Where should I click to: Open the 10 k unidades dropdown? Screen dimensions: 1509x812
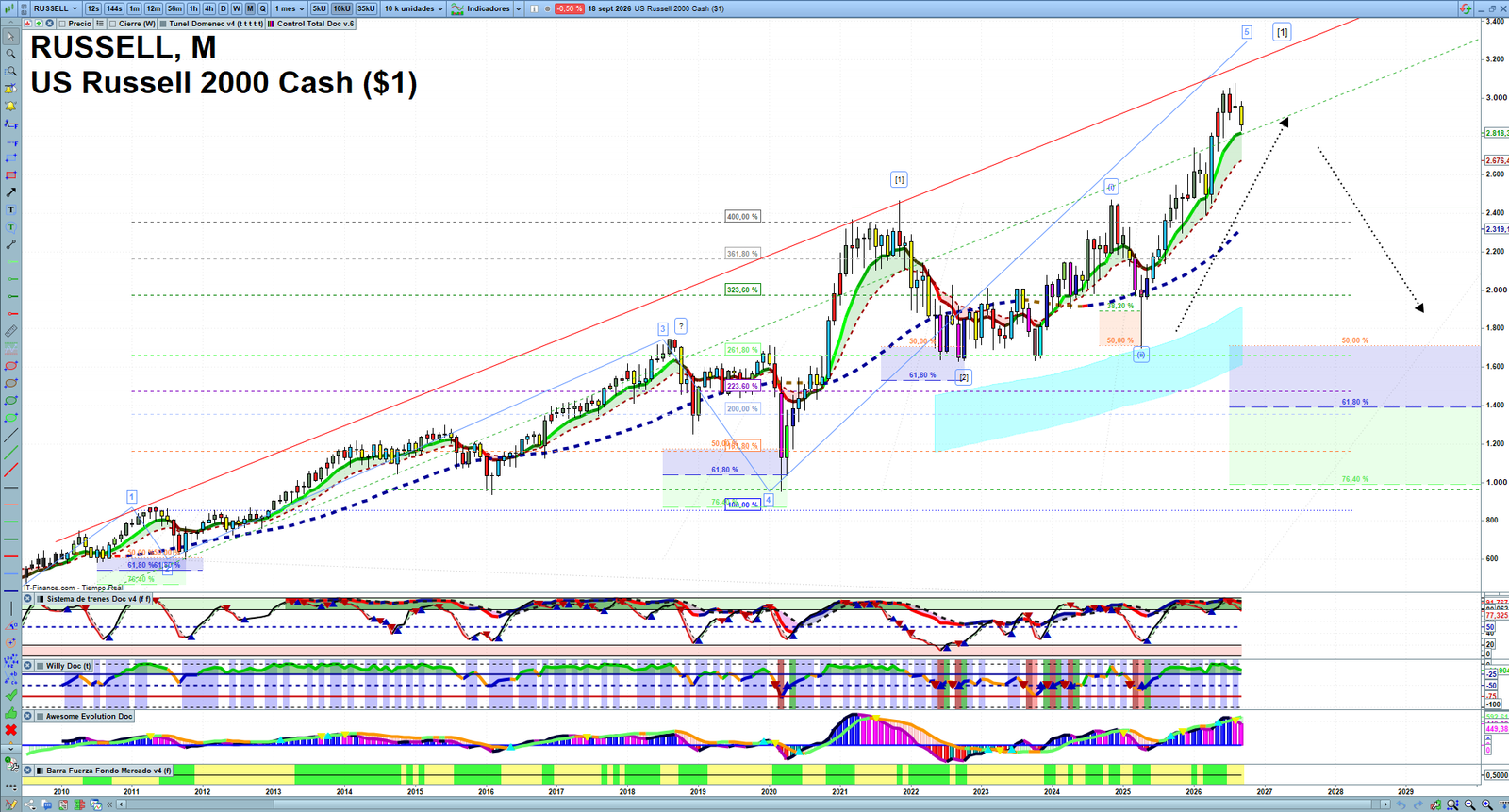coord(413,8)
